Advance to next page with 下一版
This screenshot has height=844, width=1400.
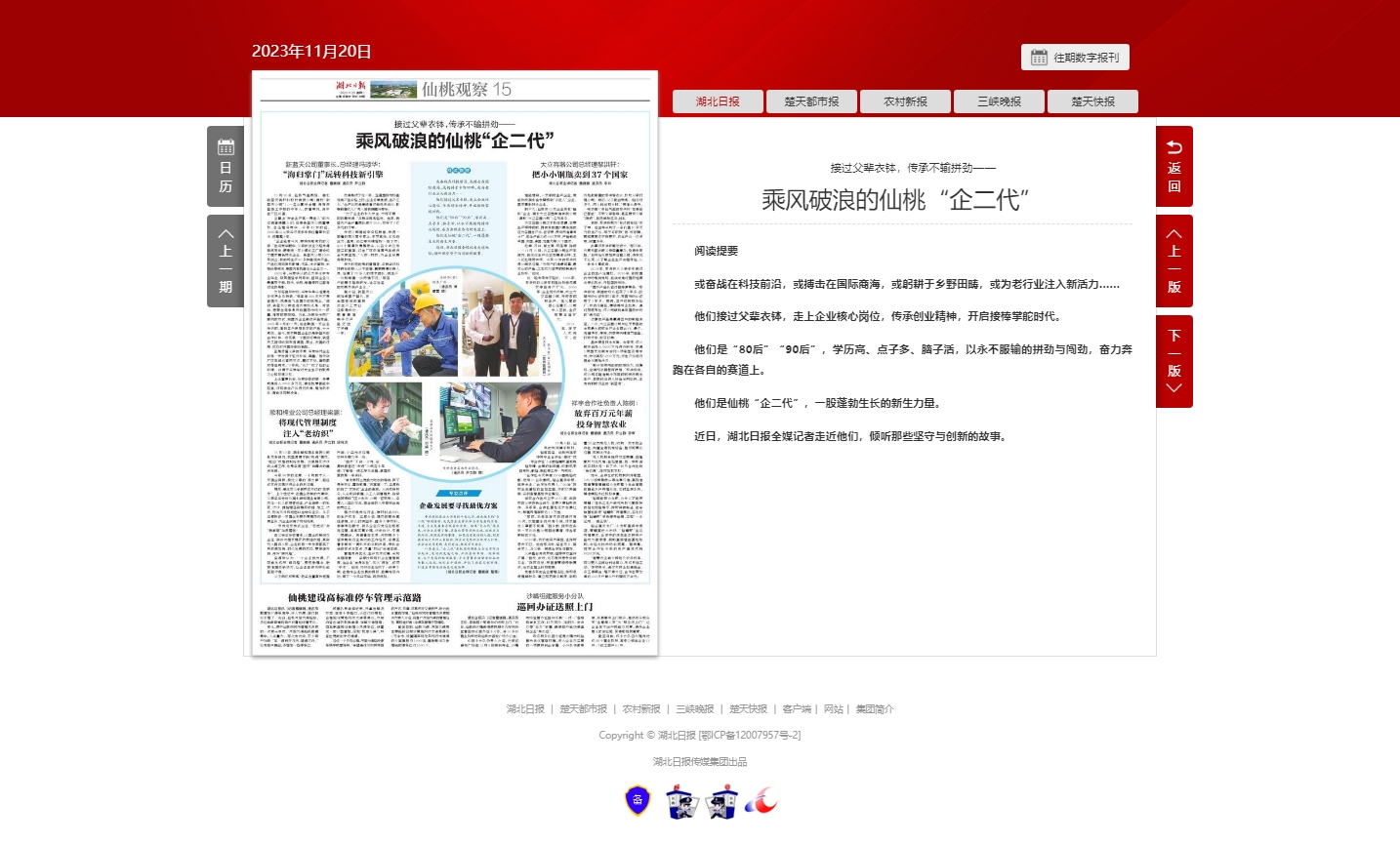1174,361
